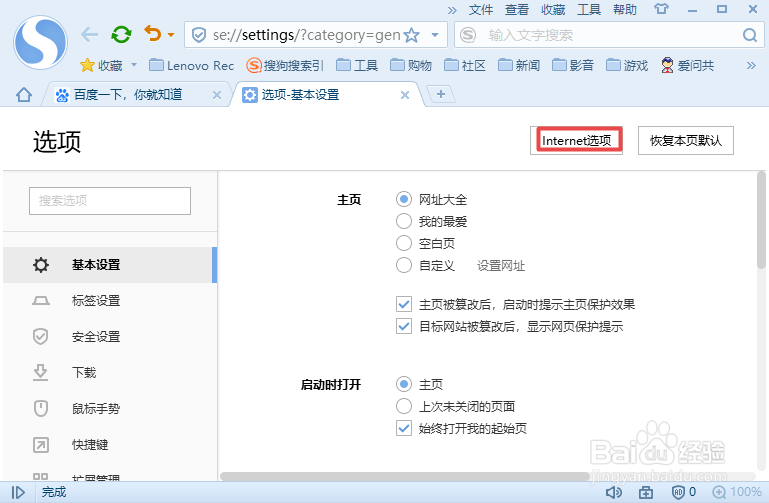Click the shield security icon in address bar
The image size is (769, 503).
(199, 35)
